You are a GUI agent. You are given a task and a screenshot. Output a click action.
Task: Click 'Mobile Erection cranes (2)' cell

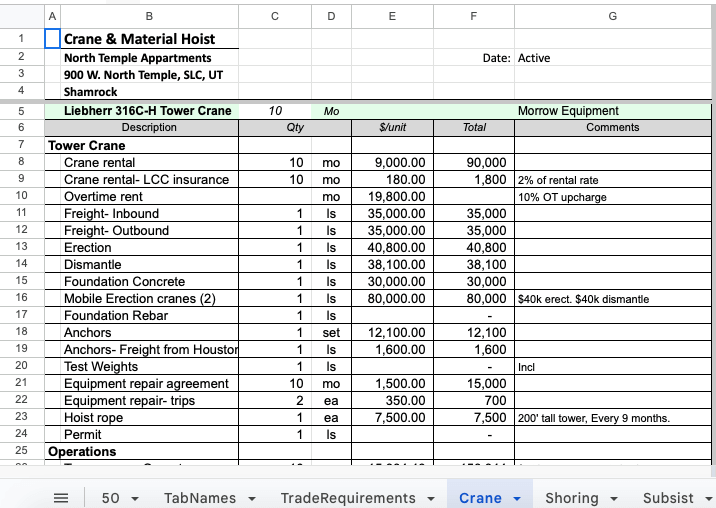[x=149, y=298]
